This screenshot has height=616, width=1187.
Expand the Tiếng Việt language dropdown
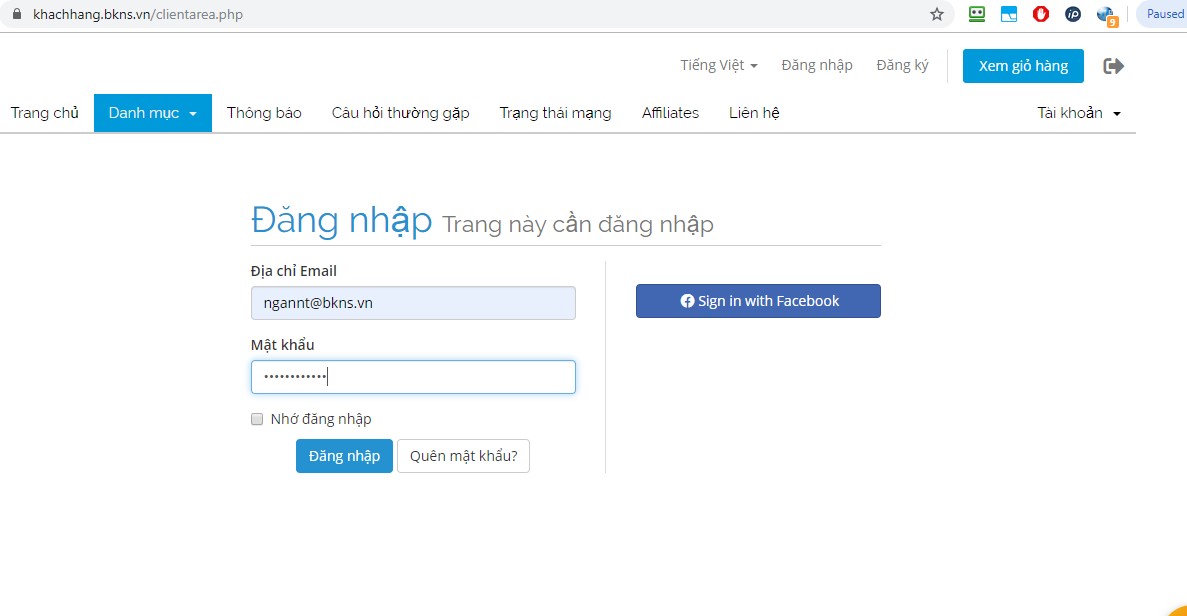[718, 65]
